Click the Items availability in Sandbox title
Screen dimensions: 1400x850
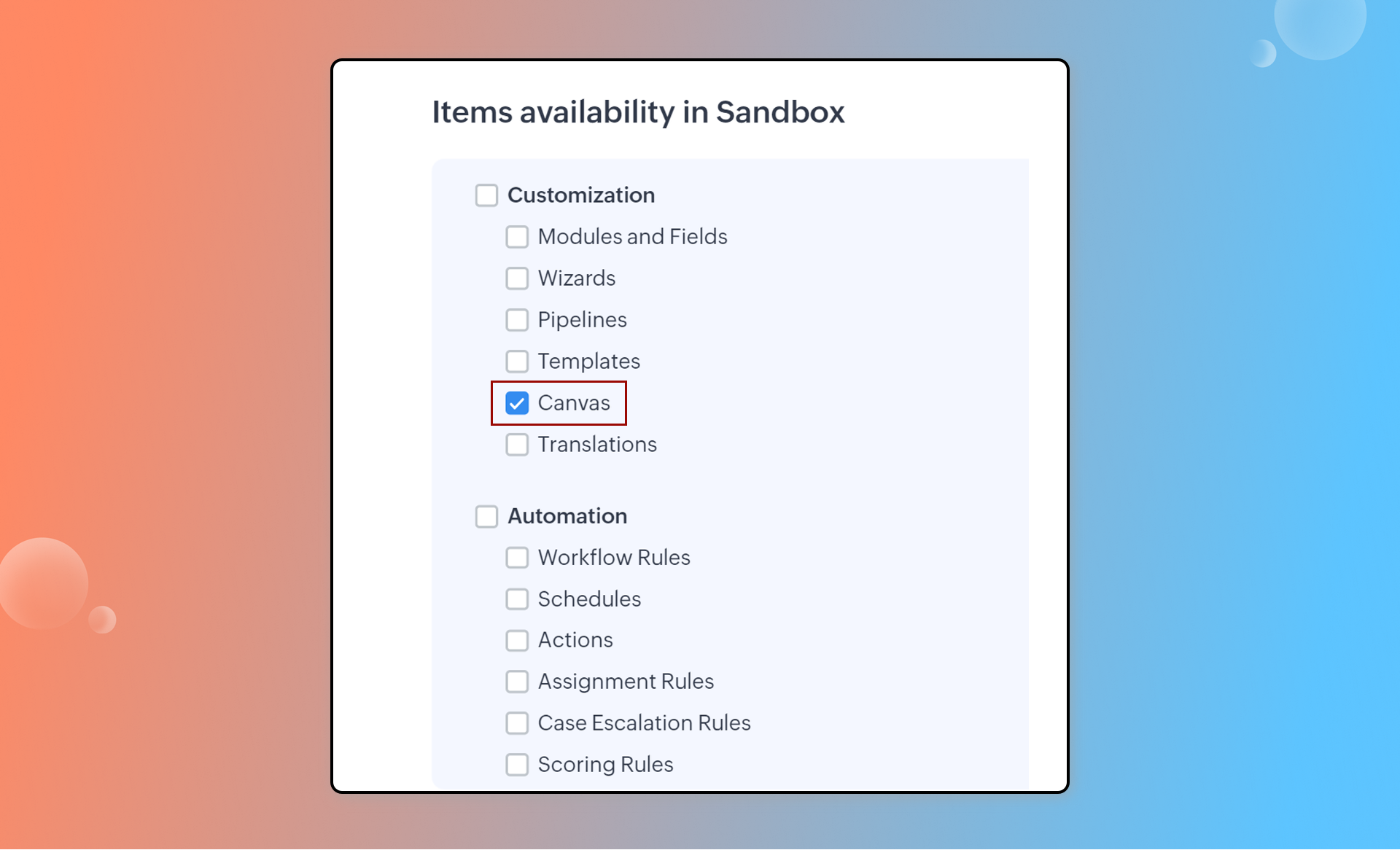point(638,112)
